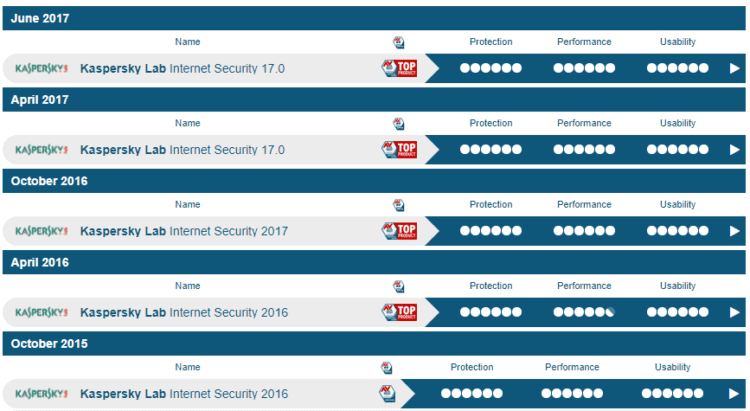This screenshot has height=411, width=750.
Task: Click the October 2015 section header bar
Action: (374, 344)
